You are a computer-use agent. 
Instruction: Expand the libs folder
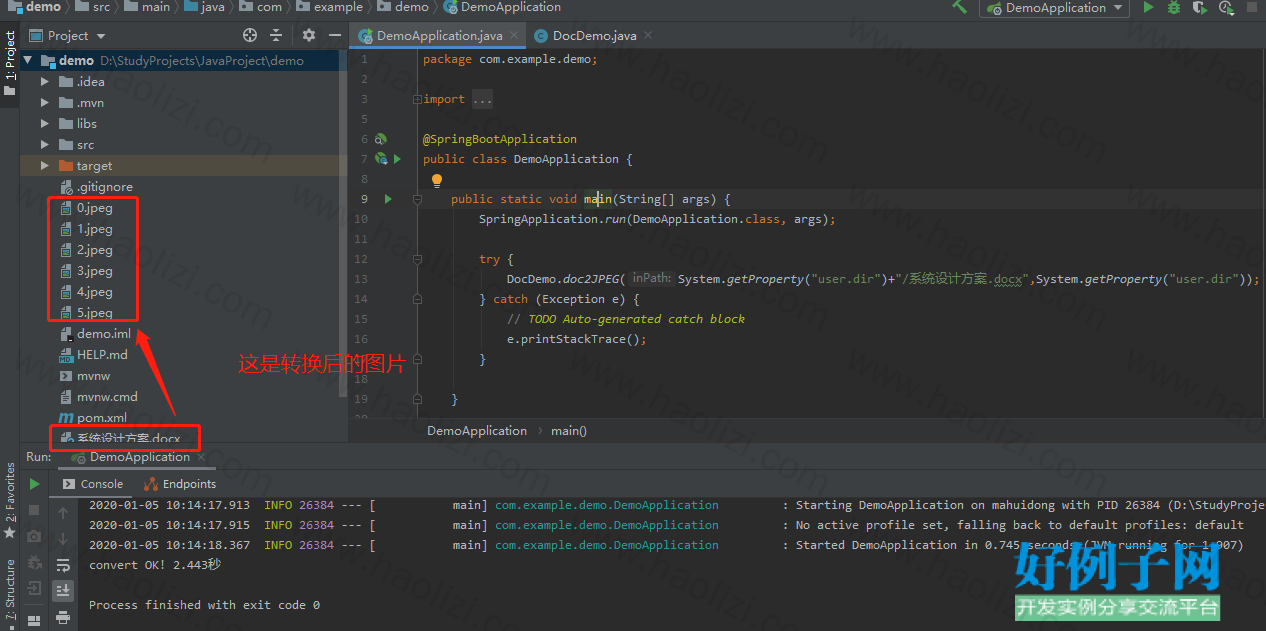coord(45,124)
